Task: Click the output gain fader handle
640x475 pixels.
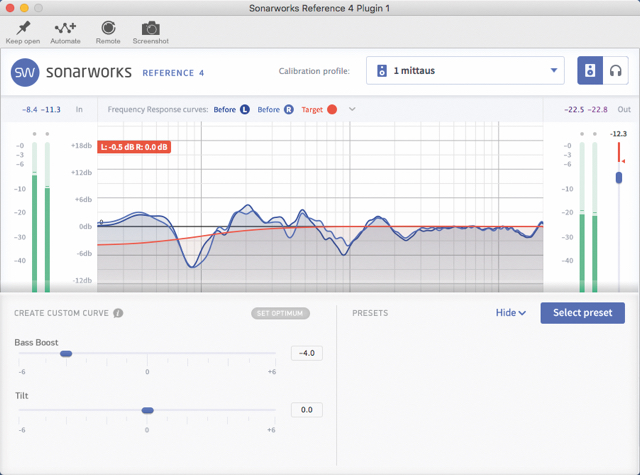Action: coord(619,178)
